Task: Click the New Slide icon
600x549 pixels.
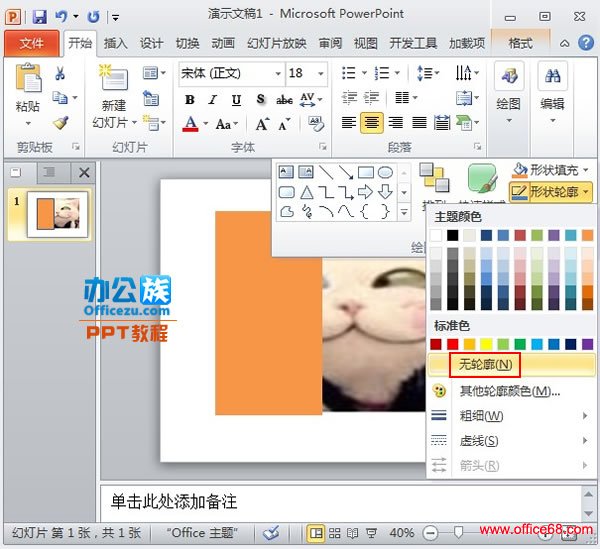Action: (x=113, y=78)
